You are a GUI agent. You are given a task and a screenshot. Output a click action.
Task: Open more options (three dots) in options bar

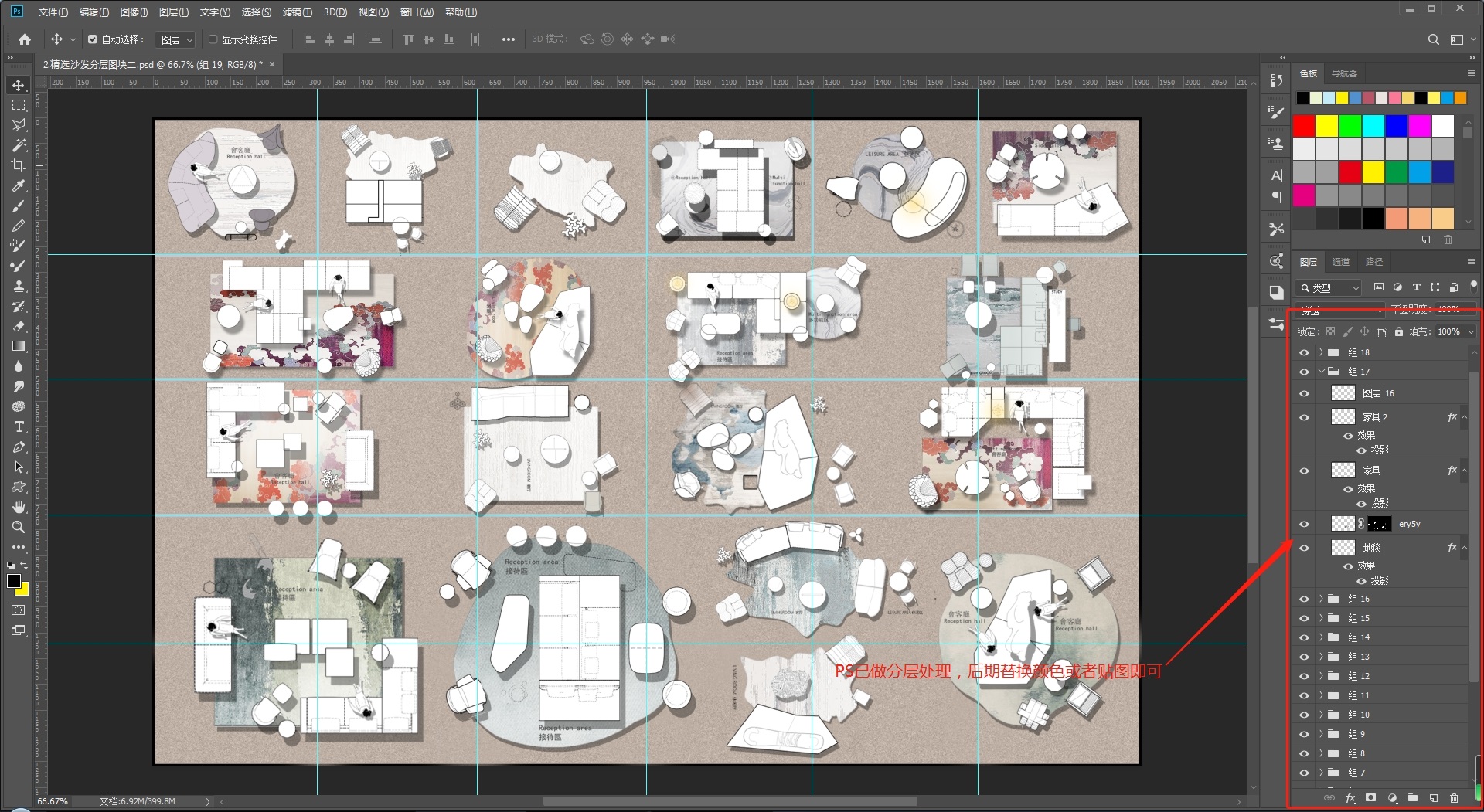coord(508,39)
